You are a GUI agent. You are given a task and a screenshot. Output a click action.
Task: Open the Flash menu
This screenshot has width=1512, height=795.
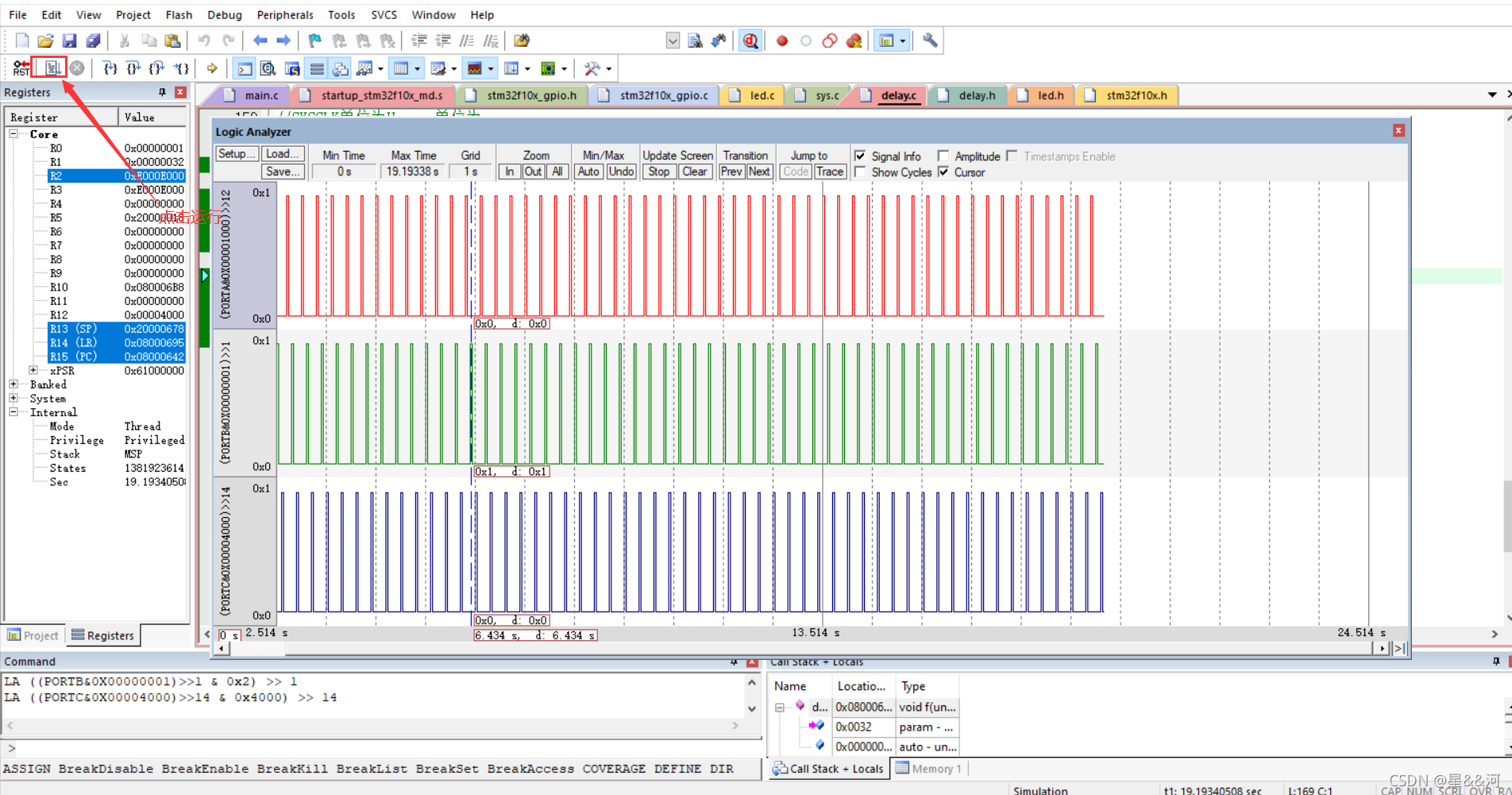tap(179, 14)
